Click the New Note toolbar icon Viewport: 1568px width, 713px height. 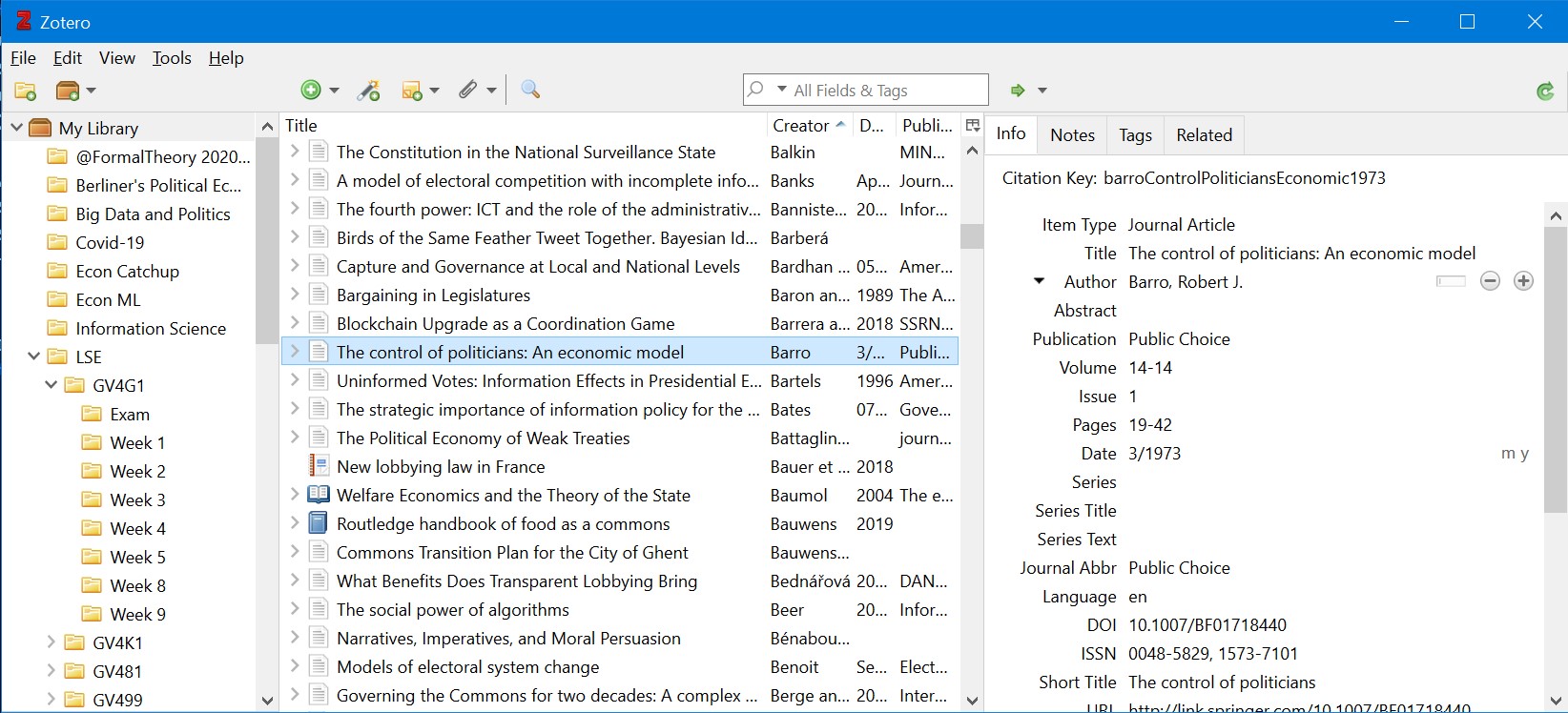point(412,91)
